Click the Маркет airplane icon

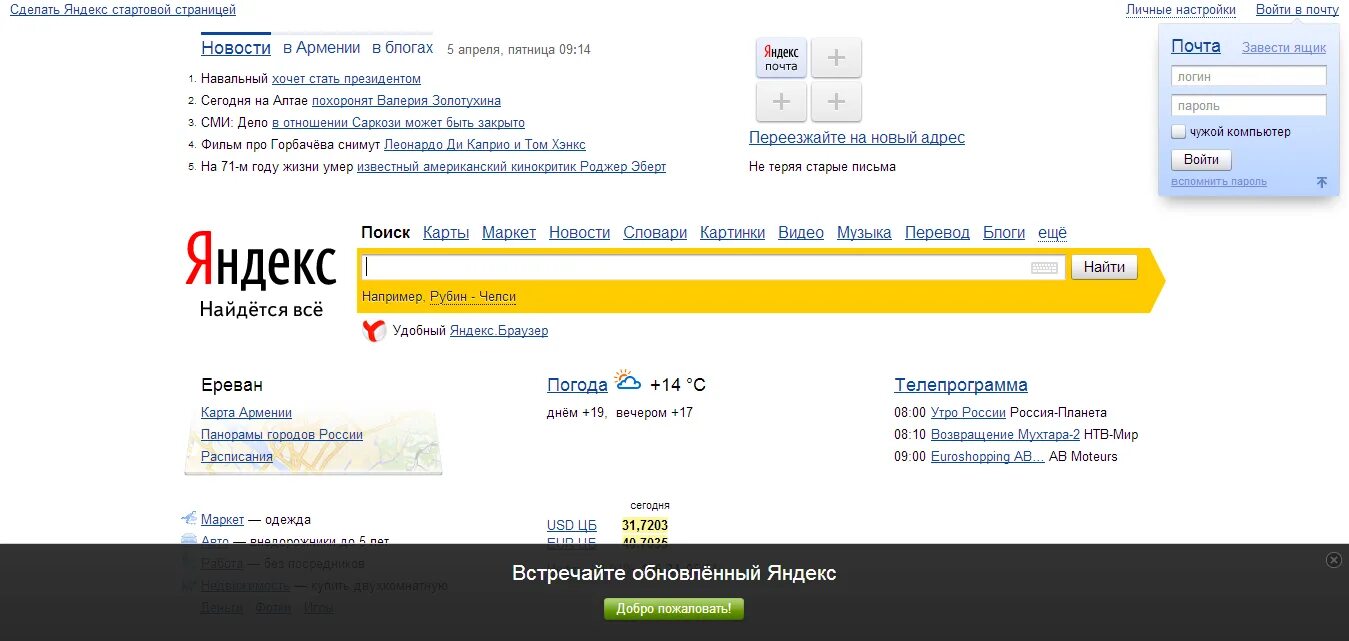coord(189,518)
